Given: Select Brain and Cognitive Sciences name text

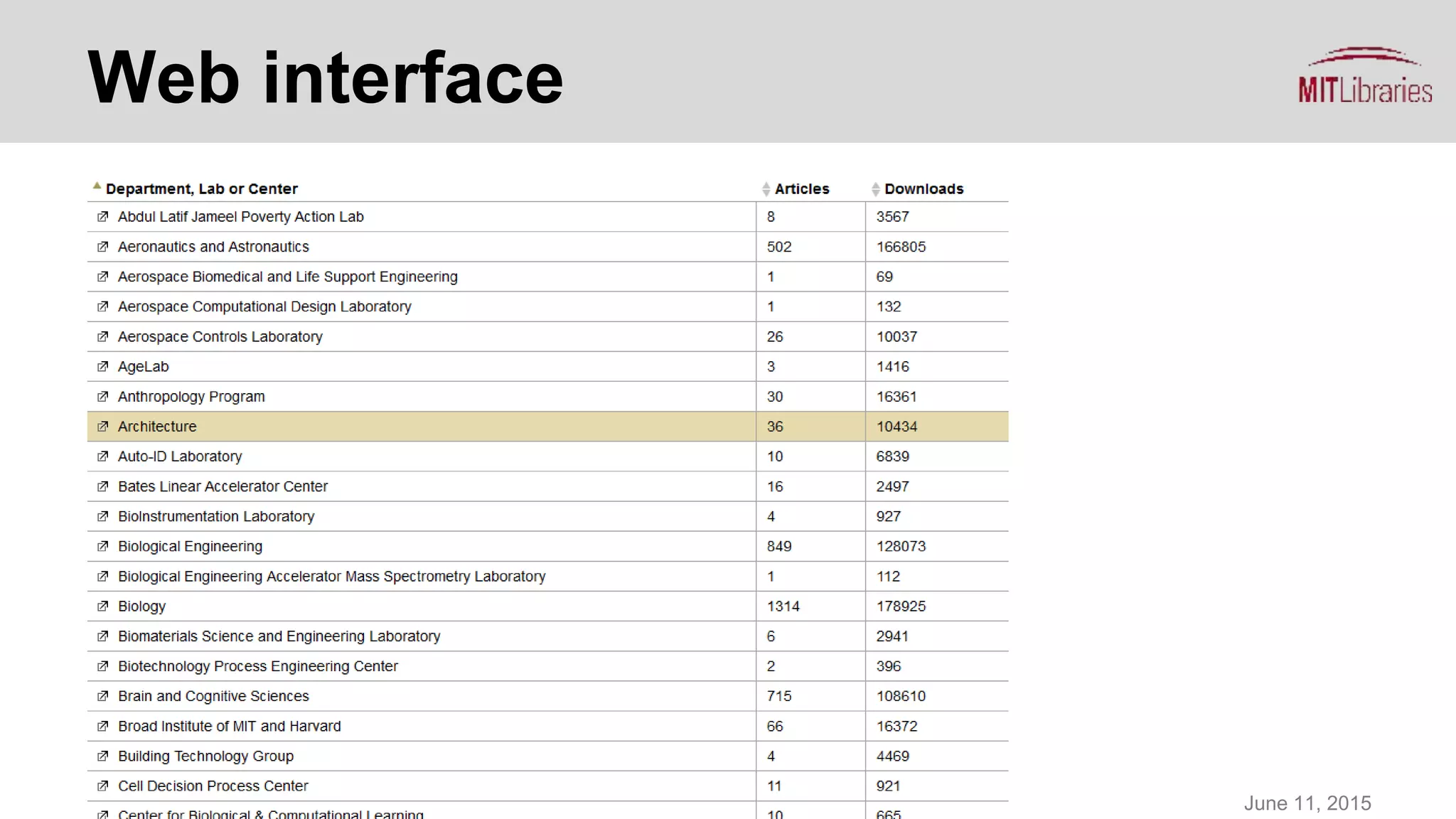Looking at the screenshot, I should tap(214, 696).
